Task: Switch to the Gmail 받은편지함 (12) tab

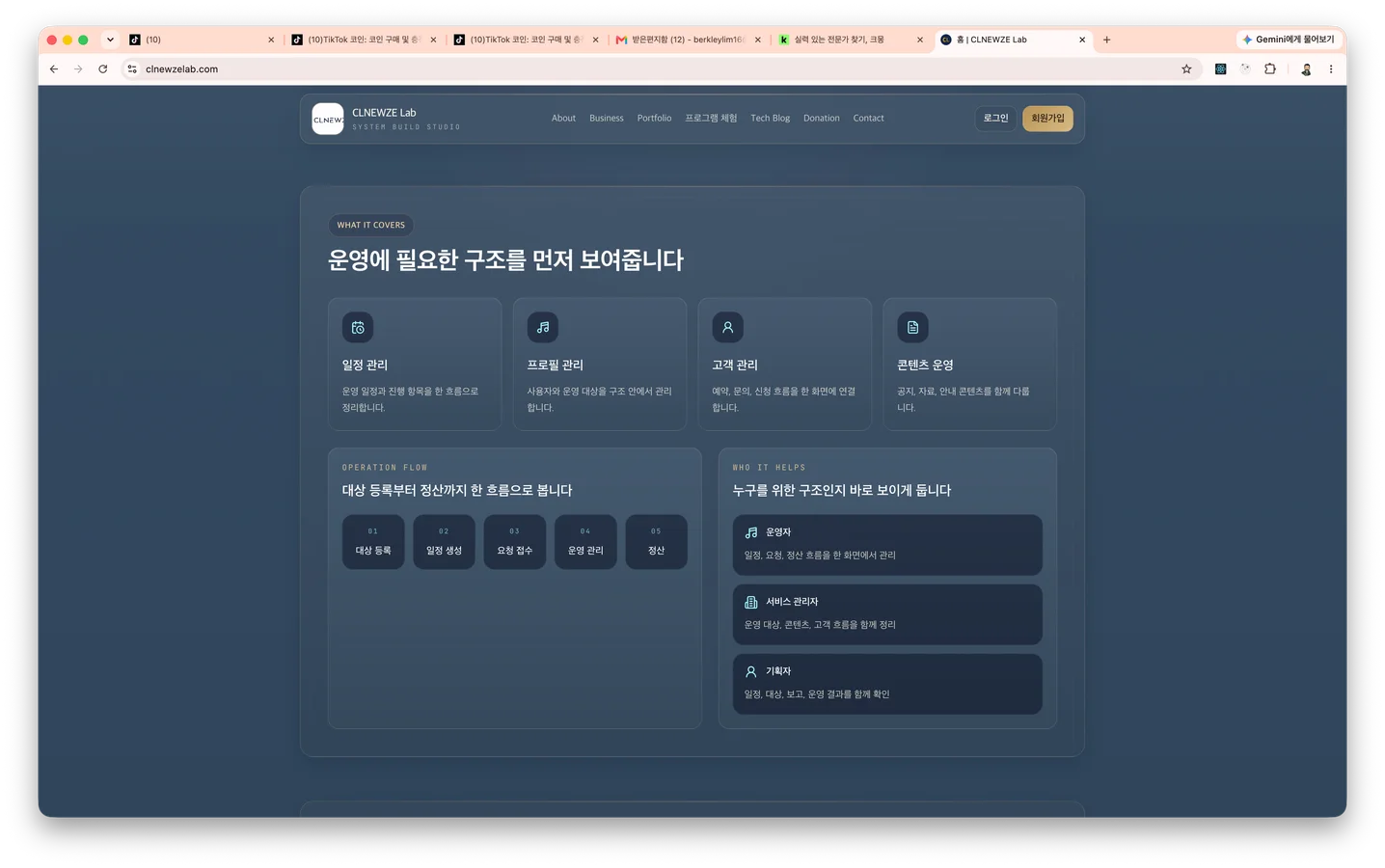Action: pyautogui.click(x=689, y=40)
